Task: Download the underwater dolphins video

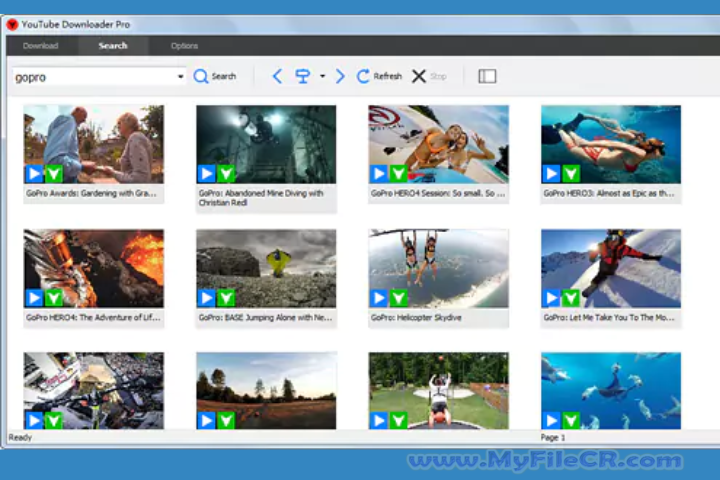Action: coord(571,420)
